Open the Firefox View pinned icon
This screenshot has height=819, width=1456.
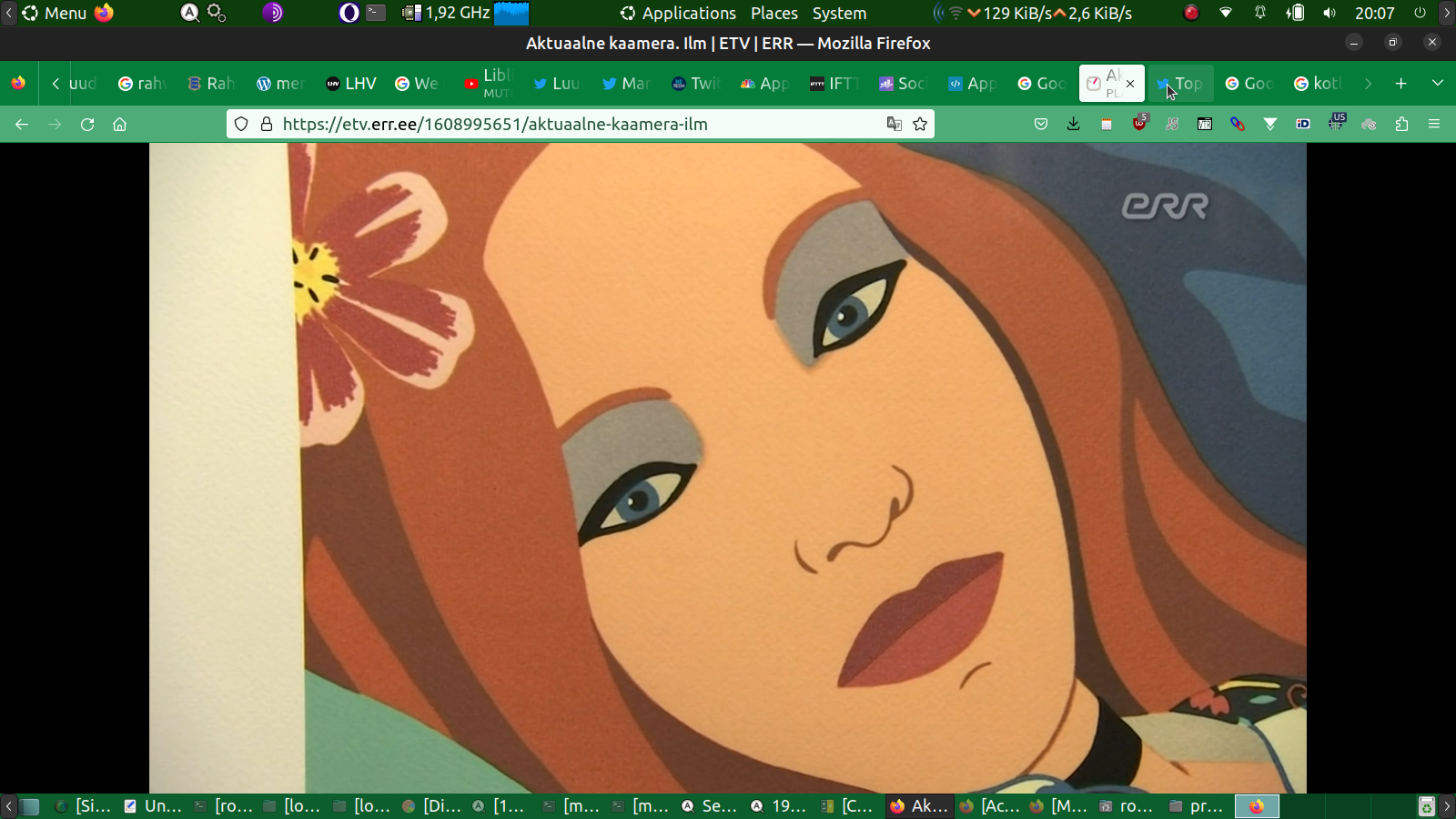(18, 84)
